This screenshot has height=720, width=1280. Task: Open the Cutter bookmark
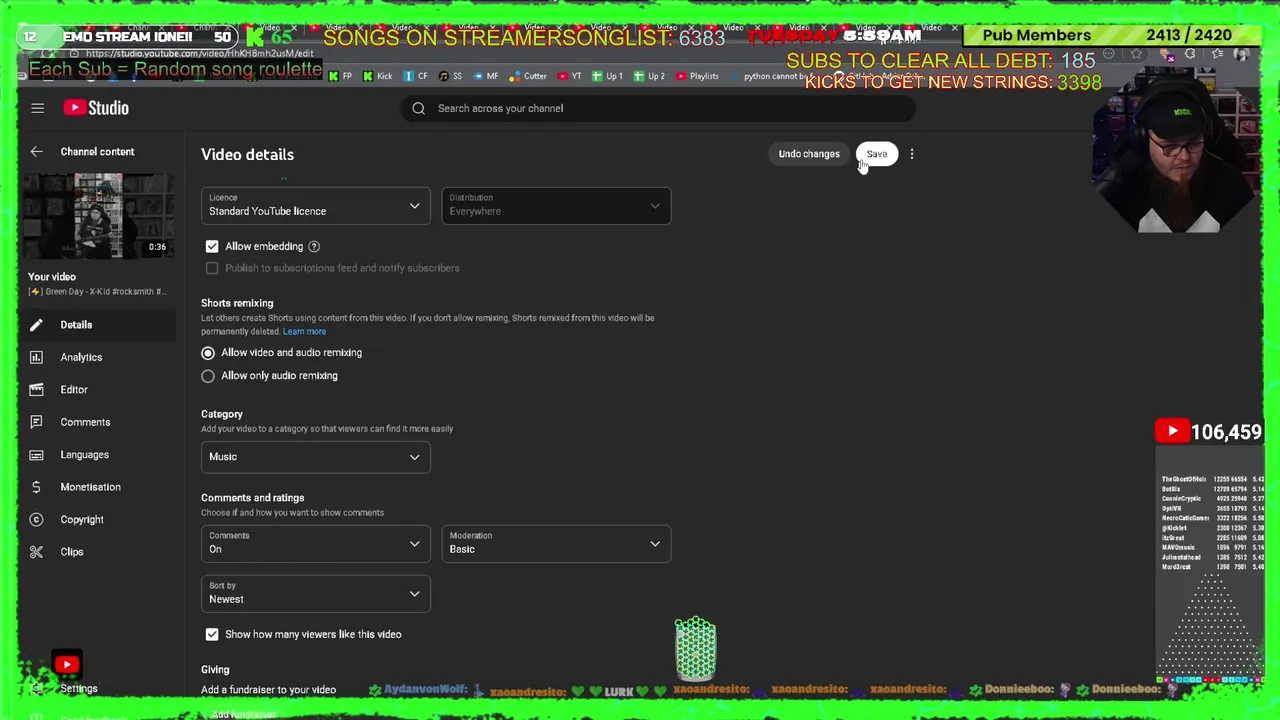pyautogui.click(x=528, y=76)
